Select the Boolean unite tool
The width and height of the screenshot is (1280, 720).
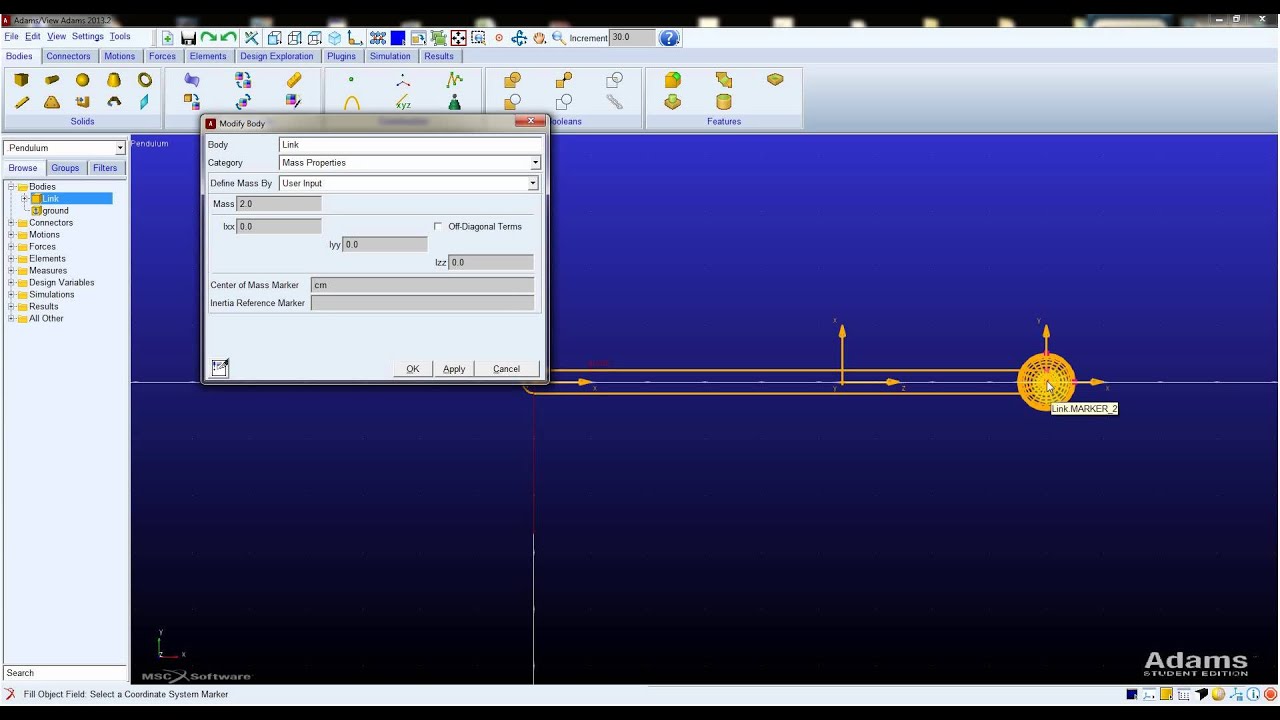513,80
